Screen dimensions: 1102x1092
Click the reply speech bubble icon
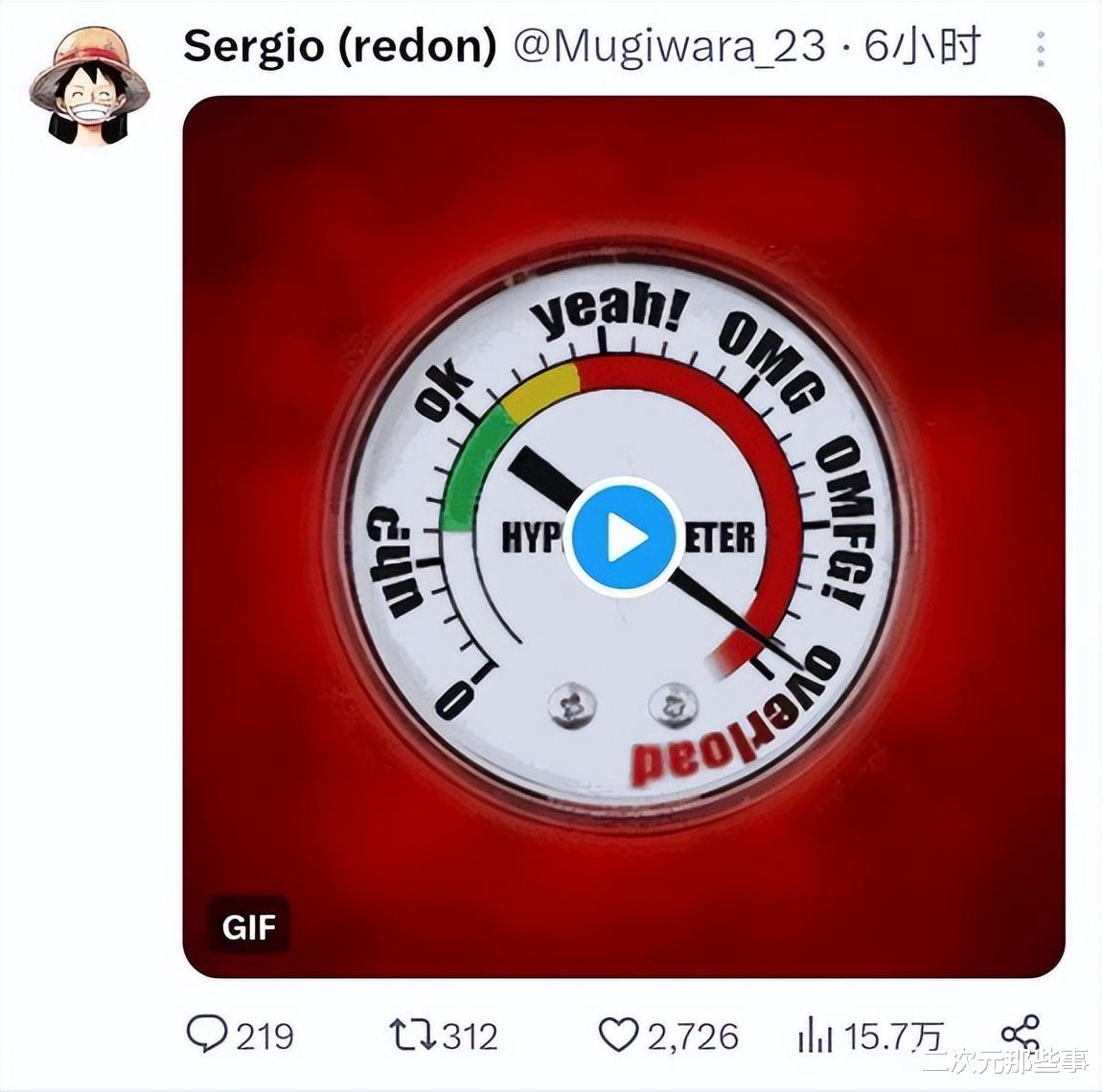(x=207, y=1035)
